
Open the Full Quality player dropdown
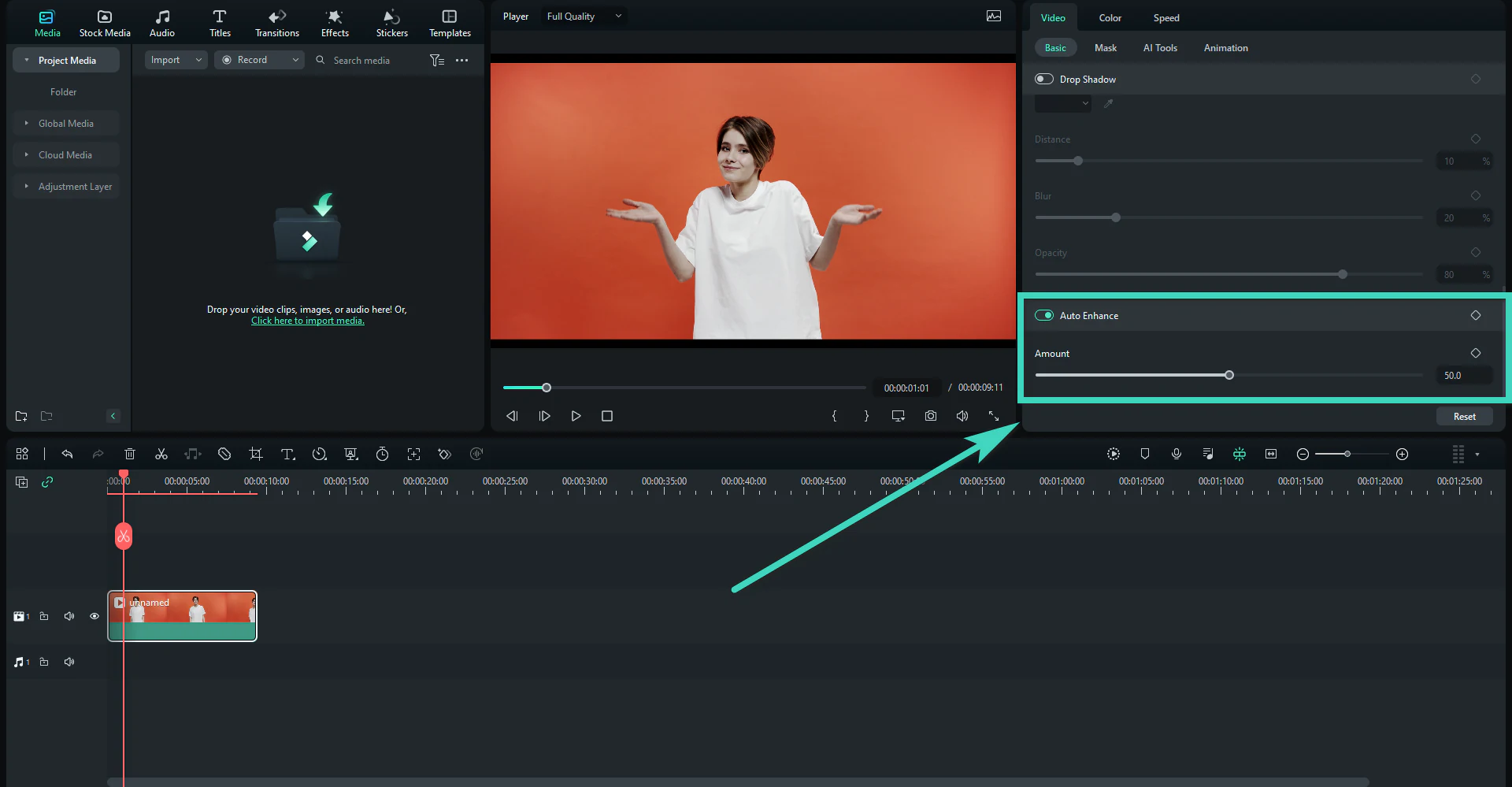pos(584,17)
